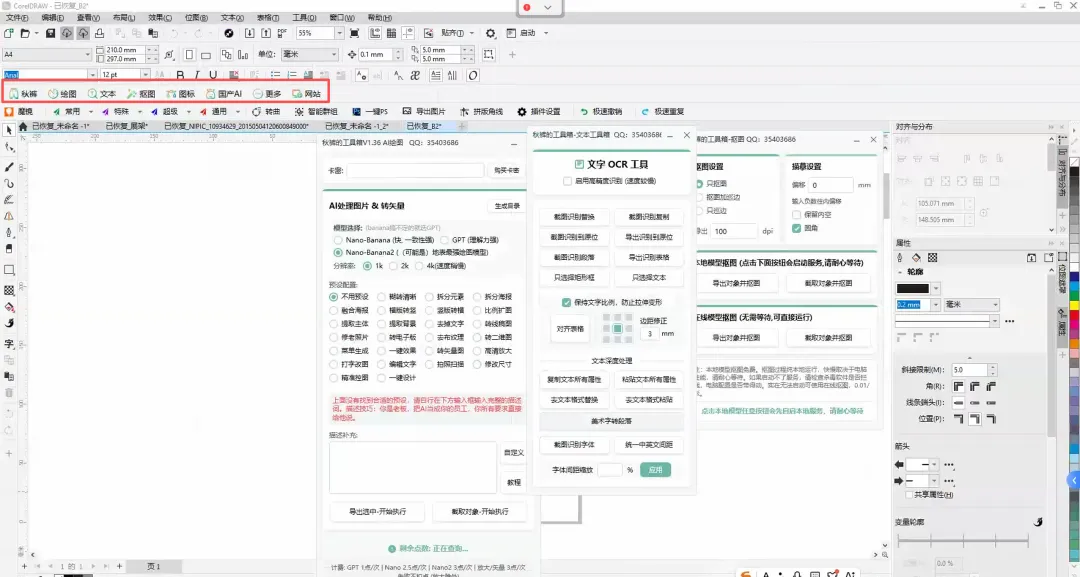This screenshot has height=577, width=1080.
Task: Click the 美术字转段落 button
Action: click(611, 421)
